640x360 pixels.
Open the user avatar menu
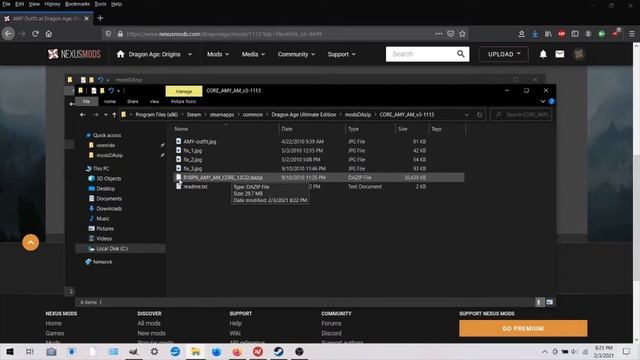578,54
